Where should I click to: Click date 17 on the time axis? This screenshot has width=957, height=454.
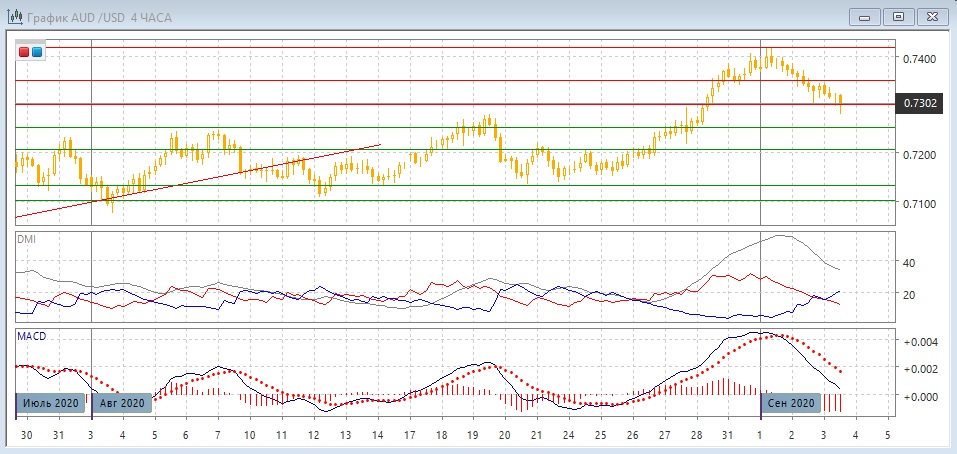coord(410,436)
